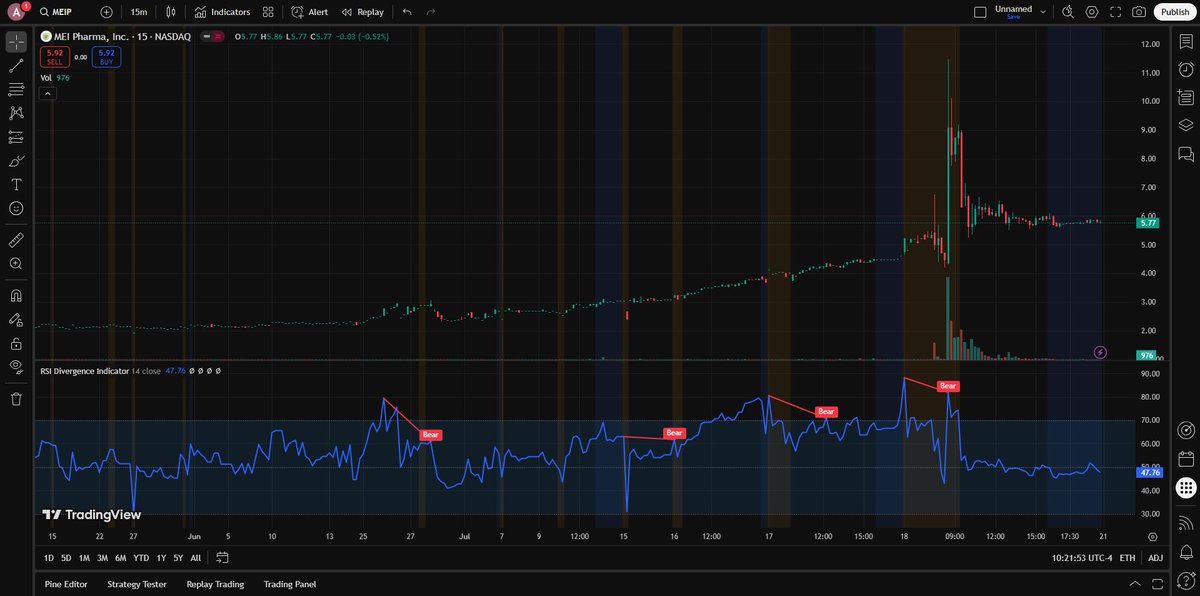The width and height of the screenshot is (1200, 596).
Task: Create an Alert from the toolbar
Action: [310, 12]
